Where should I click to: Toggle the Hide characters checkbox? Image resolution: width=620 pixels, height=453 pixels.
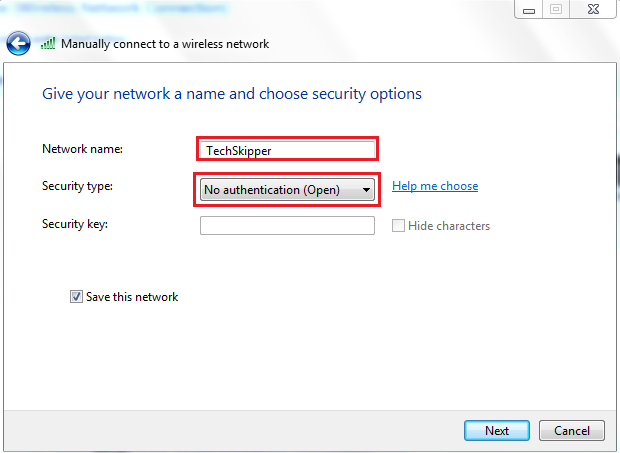399,226
